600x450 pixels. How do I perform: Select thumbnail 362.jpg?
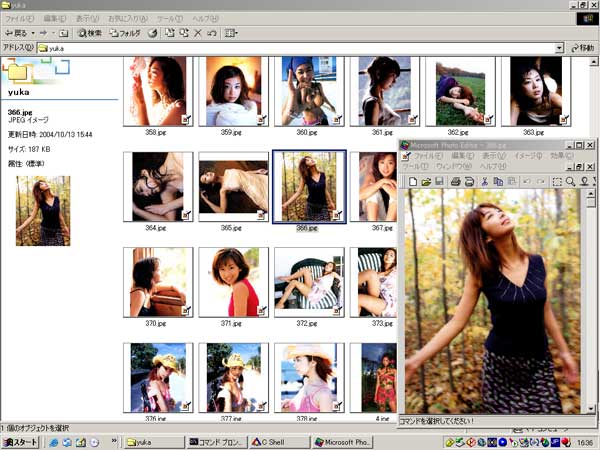pos(460,91)
